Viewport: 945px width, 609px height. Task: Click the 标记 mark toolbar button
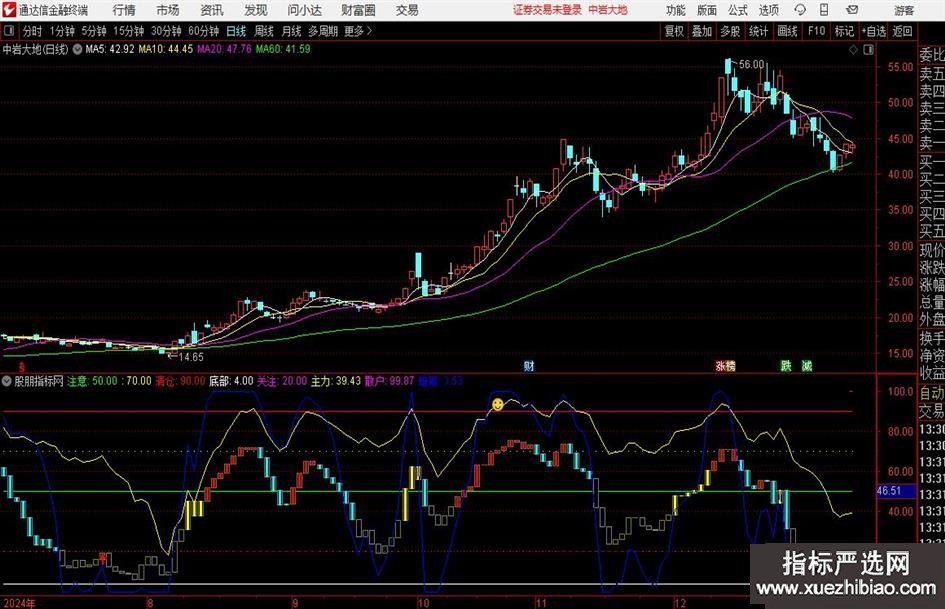click(x=844, y=31)
